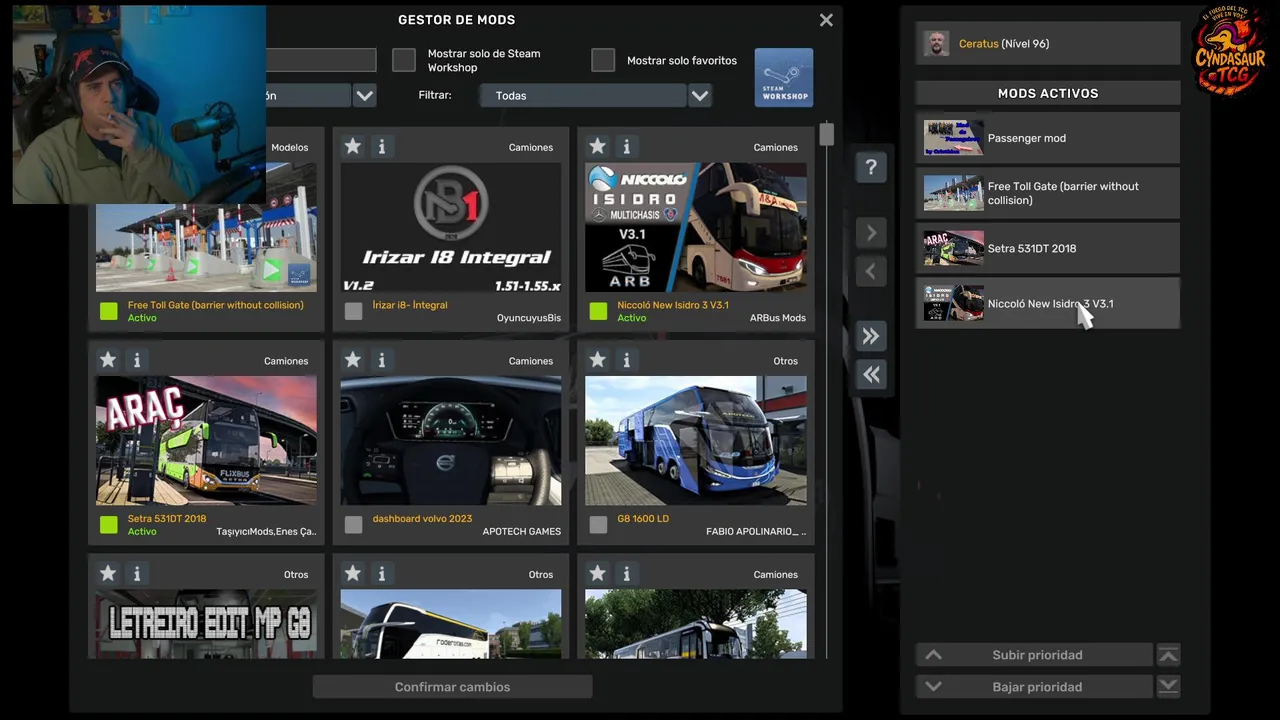
Task: Click info icon on bottom row Camiones mod
Action: click(626, 573)
